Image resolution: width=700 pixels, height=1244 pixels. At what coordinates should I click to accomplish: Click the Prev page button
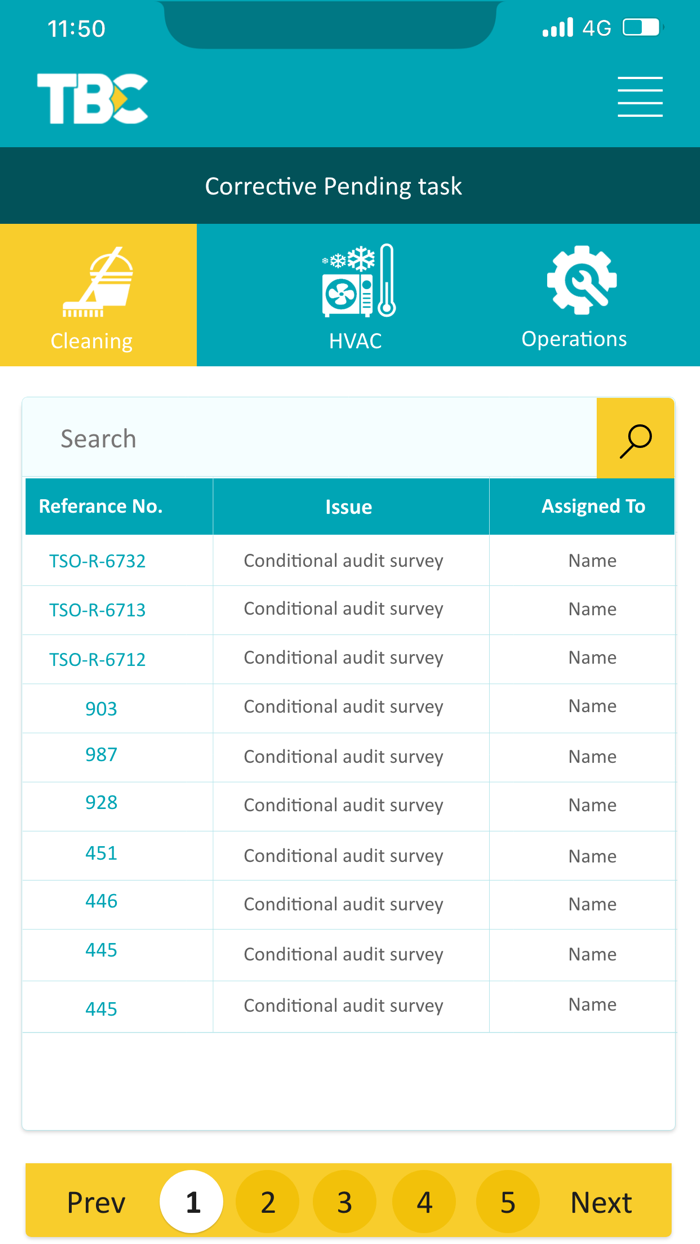pos(96,1202)
